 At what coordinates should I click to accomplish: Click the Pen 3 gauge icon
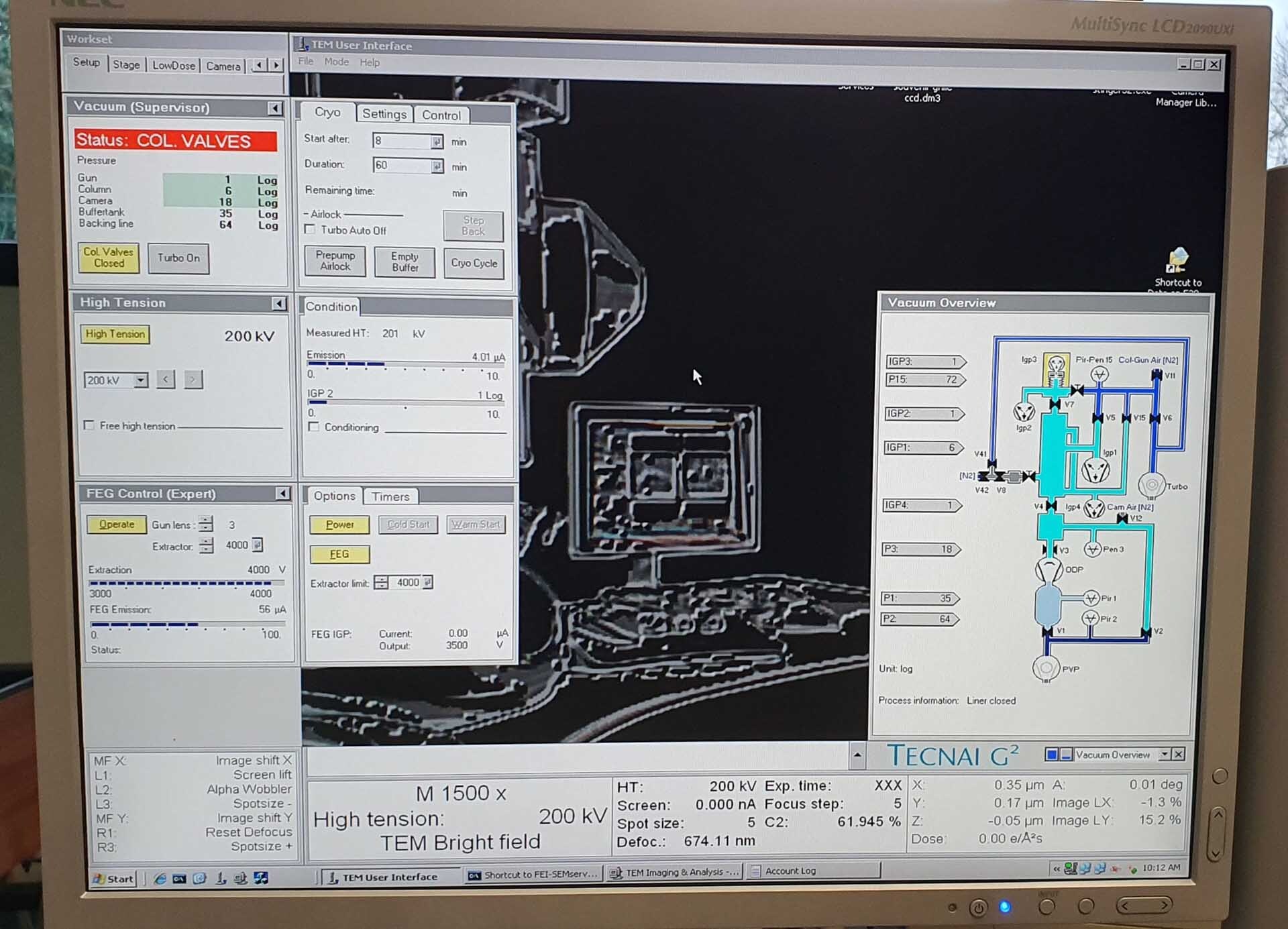click(1092, 549)
